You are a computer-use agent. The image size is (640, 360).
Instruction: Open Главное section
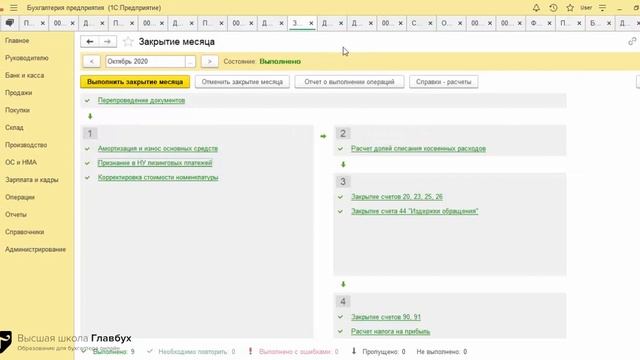coord(17,41)
